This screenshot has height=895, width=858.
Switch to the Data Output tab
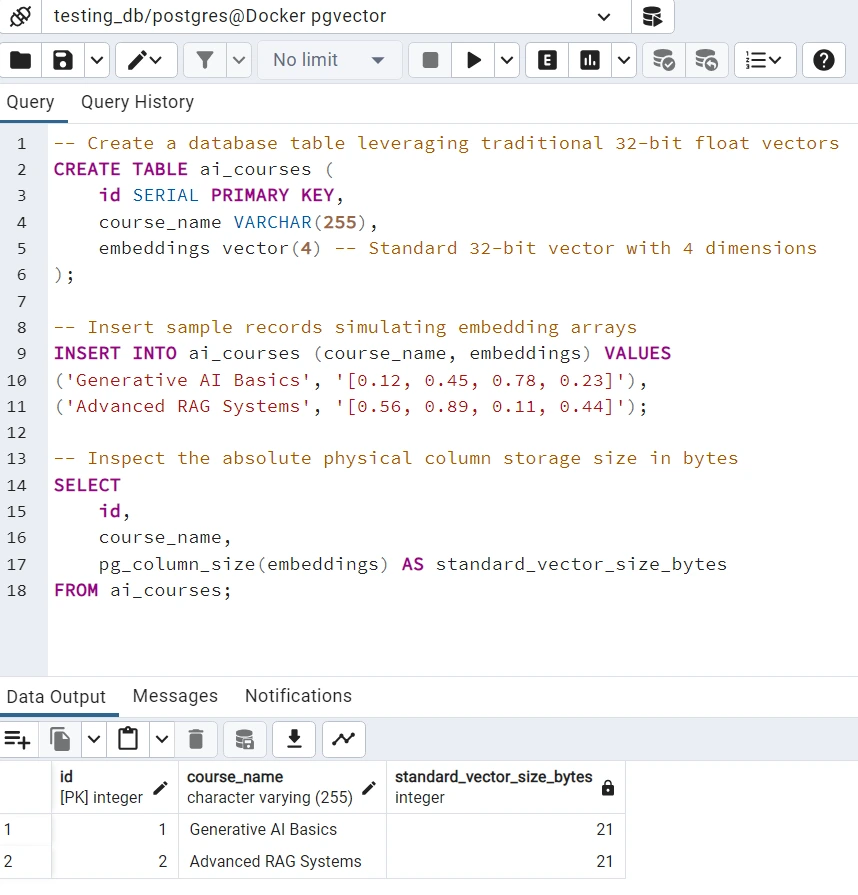pos(56,696)
